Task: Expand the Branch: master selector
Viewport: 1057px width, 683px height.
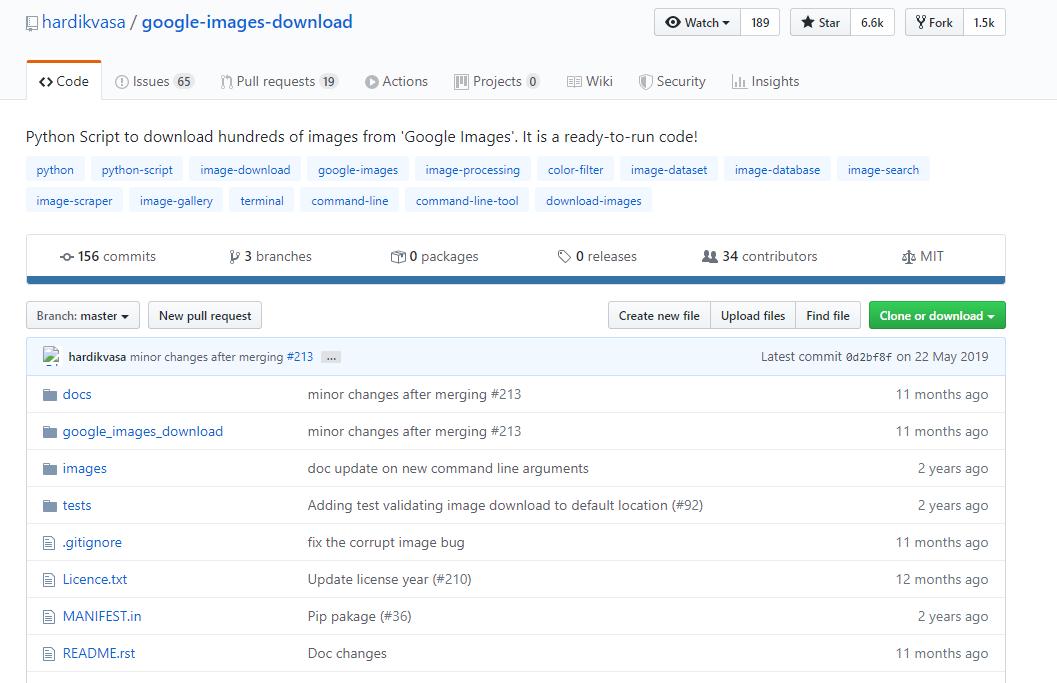Action: (82, 316)
